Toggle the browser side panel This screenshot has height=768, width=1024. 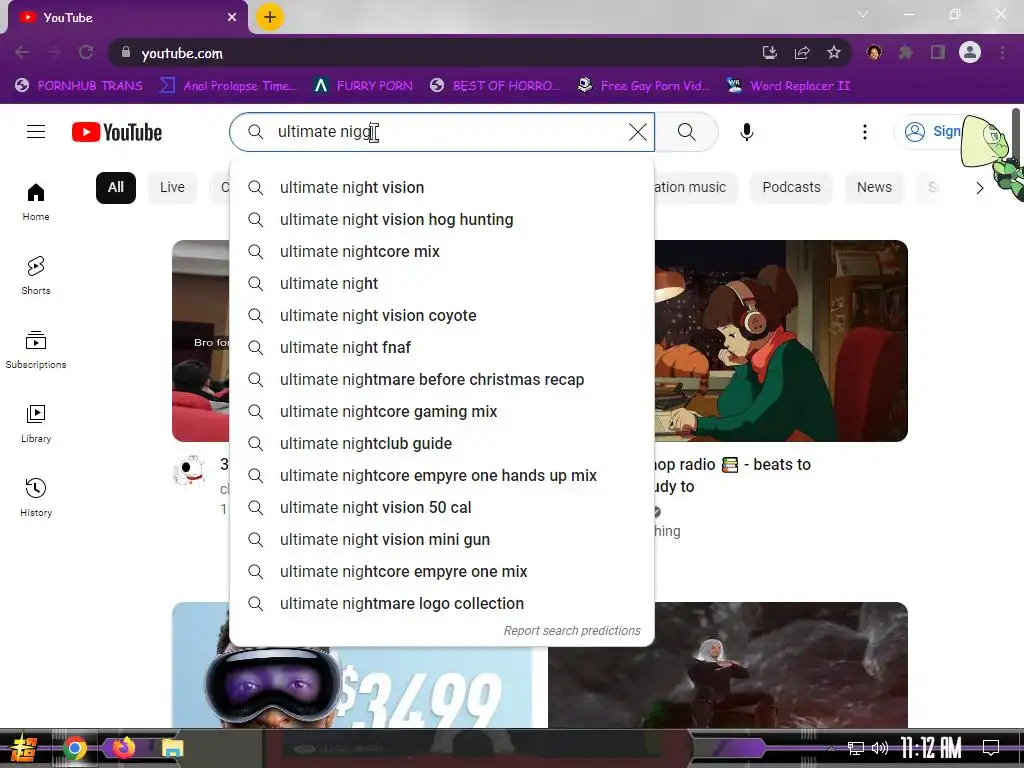938,53
